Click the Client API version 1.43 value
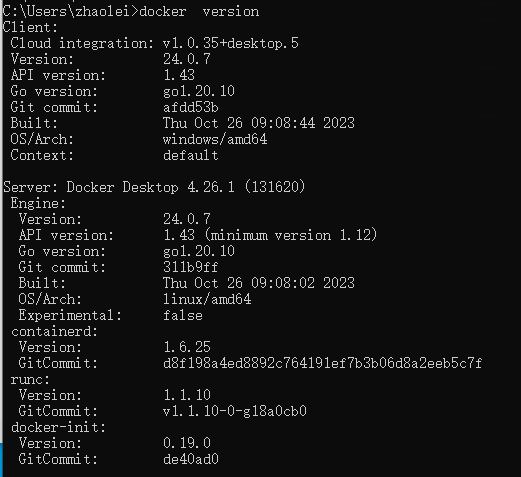 tap(179, 75)
